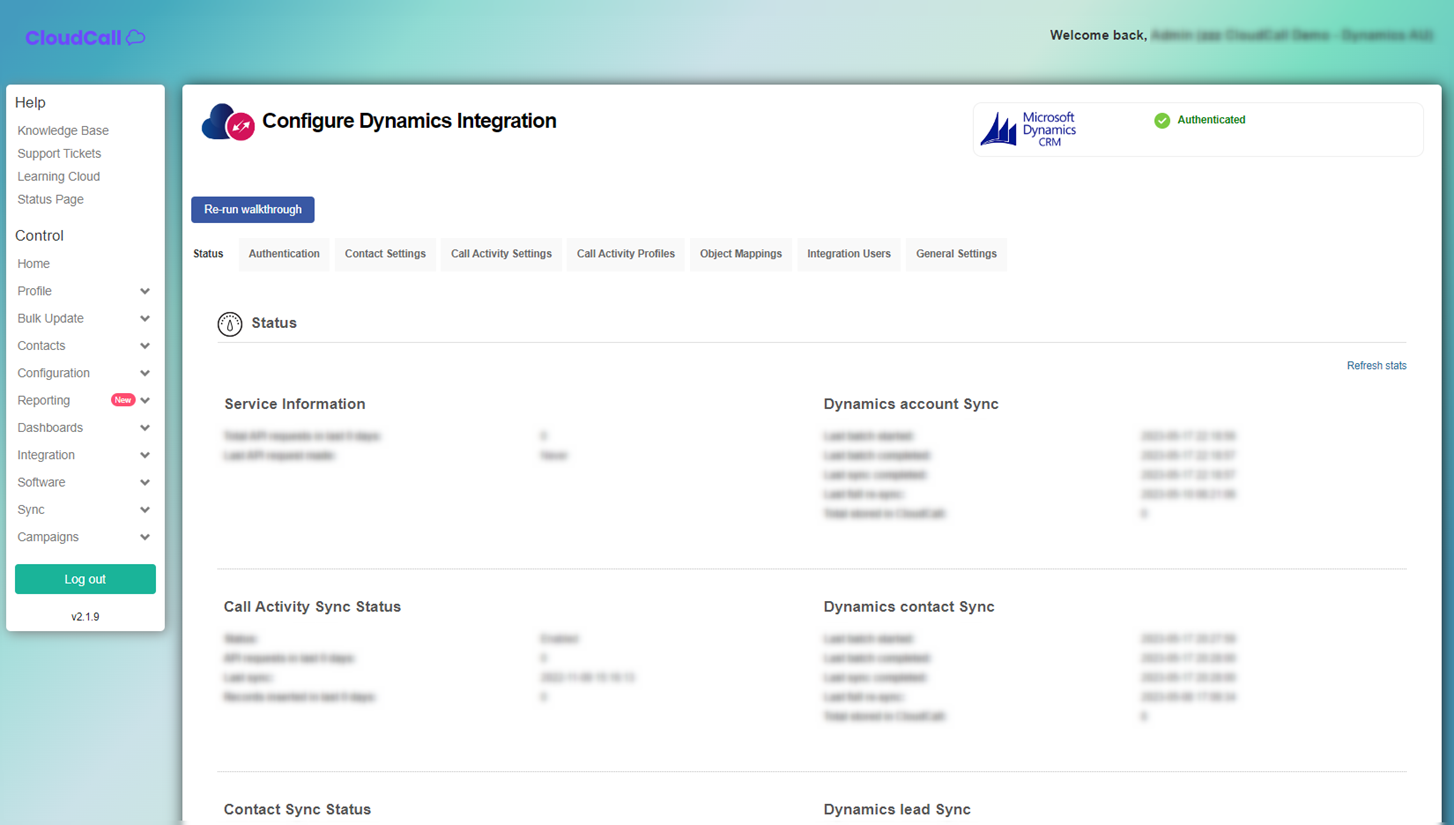Click the Contact Sync Status heading
1454x825 pixels.
click(x=297, y=810)
